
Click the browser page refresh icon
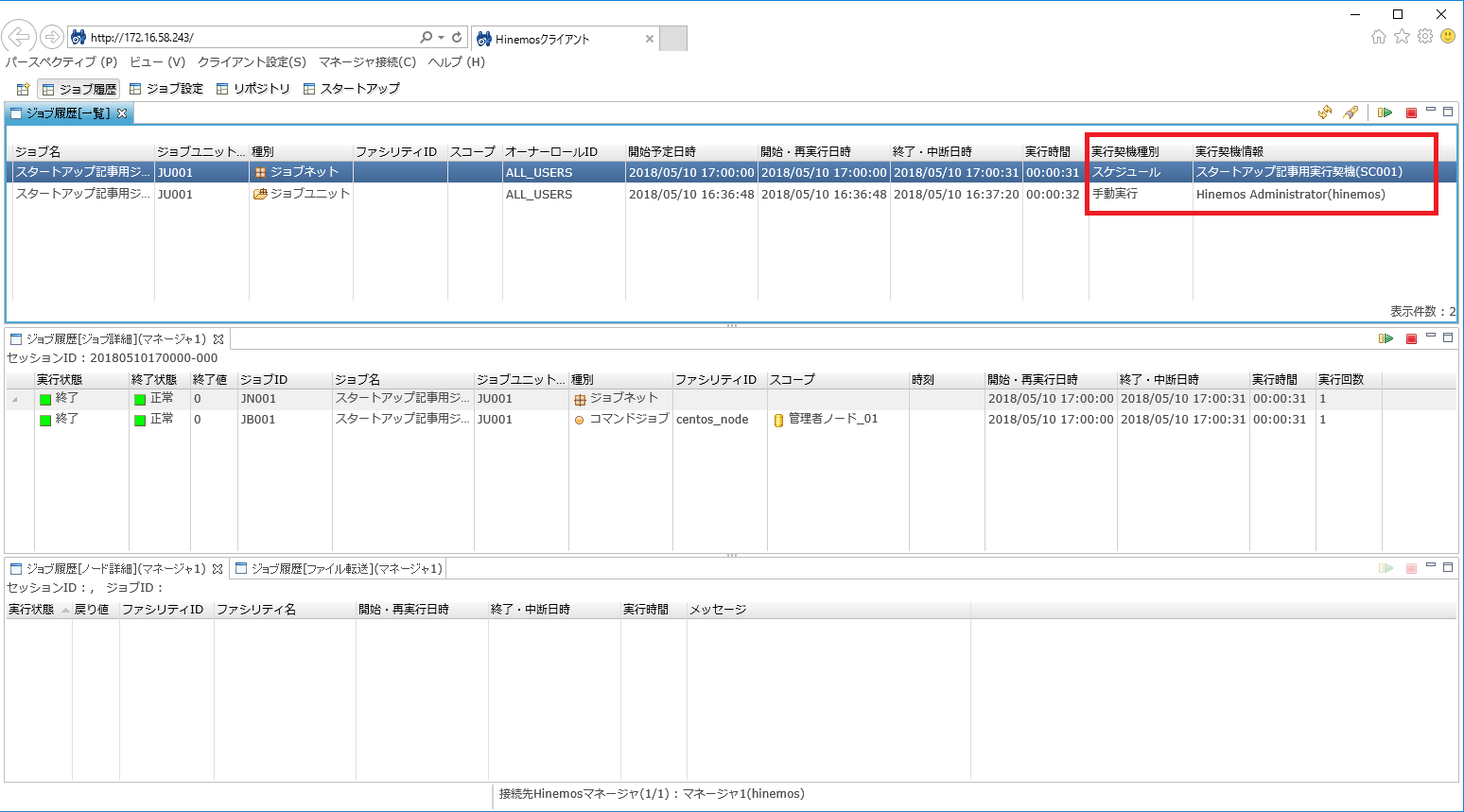(x=457, y=37)
